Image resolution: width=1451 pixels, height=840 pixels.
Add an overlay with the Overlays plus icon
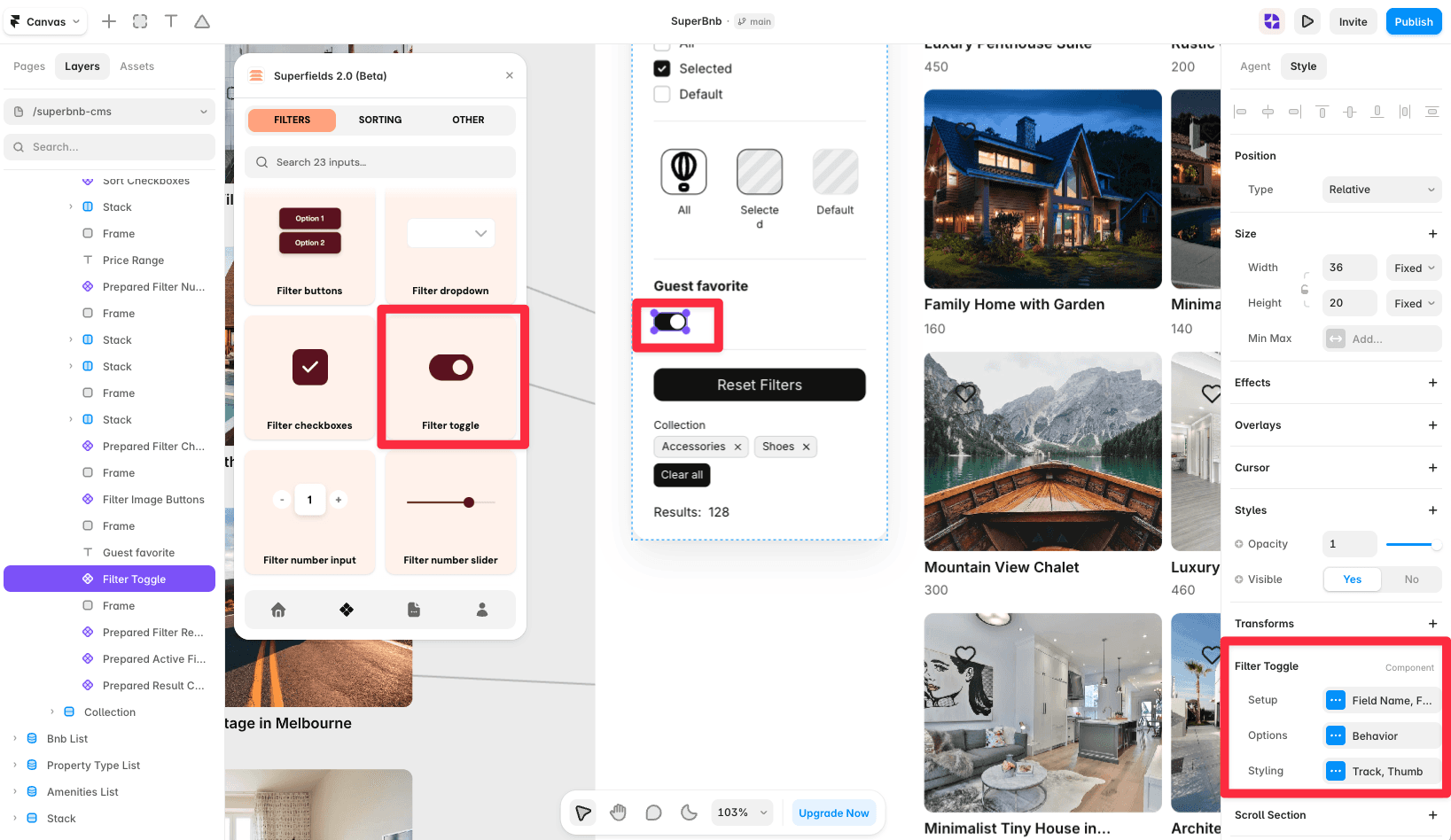(x=1432, y=425)
